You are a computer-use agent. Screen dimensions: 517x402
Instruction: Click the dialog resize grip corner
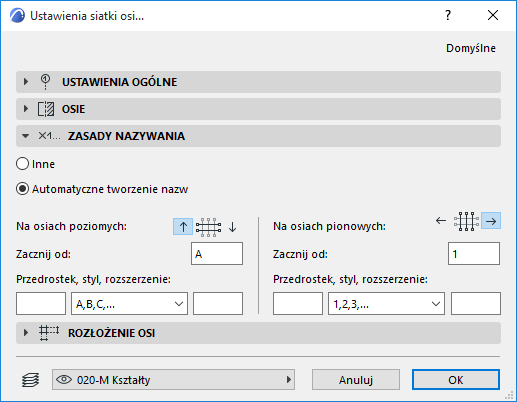tap(509, 395)
